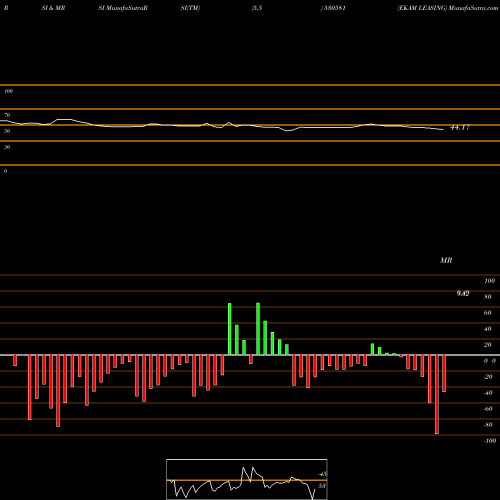Click the -20 label on MR scale
Screen dimensions: 500x500
(x=488, y=377)
